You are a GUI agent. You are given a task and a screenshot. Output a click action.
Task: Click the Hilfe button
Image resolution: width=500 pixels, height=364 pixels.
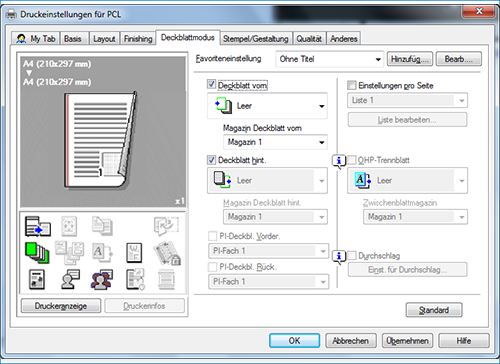(464, 341)
